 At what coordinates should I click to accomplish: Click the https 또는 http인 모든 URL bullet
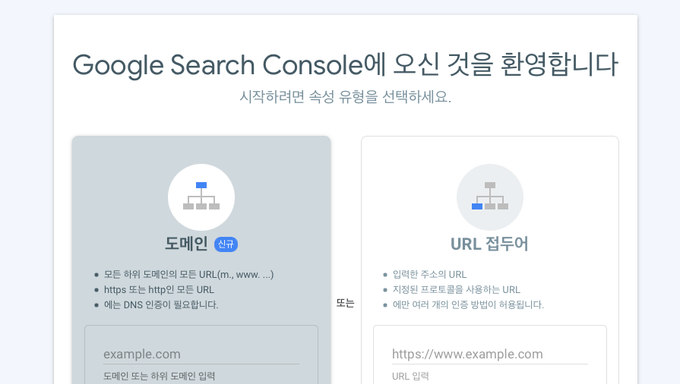(159, 290)
